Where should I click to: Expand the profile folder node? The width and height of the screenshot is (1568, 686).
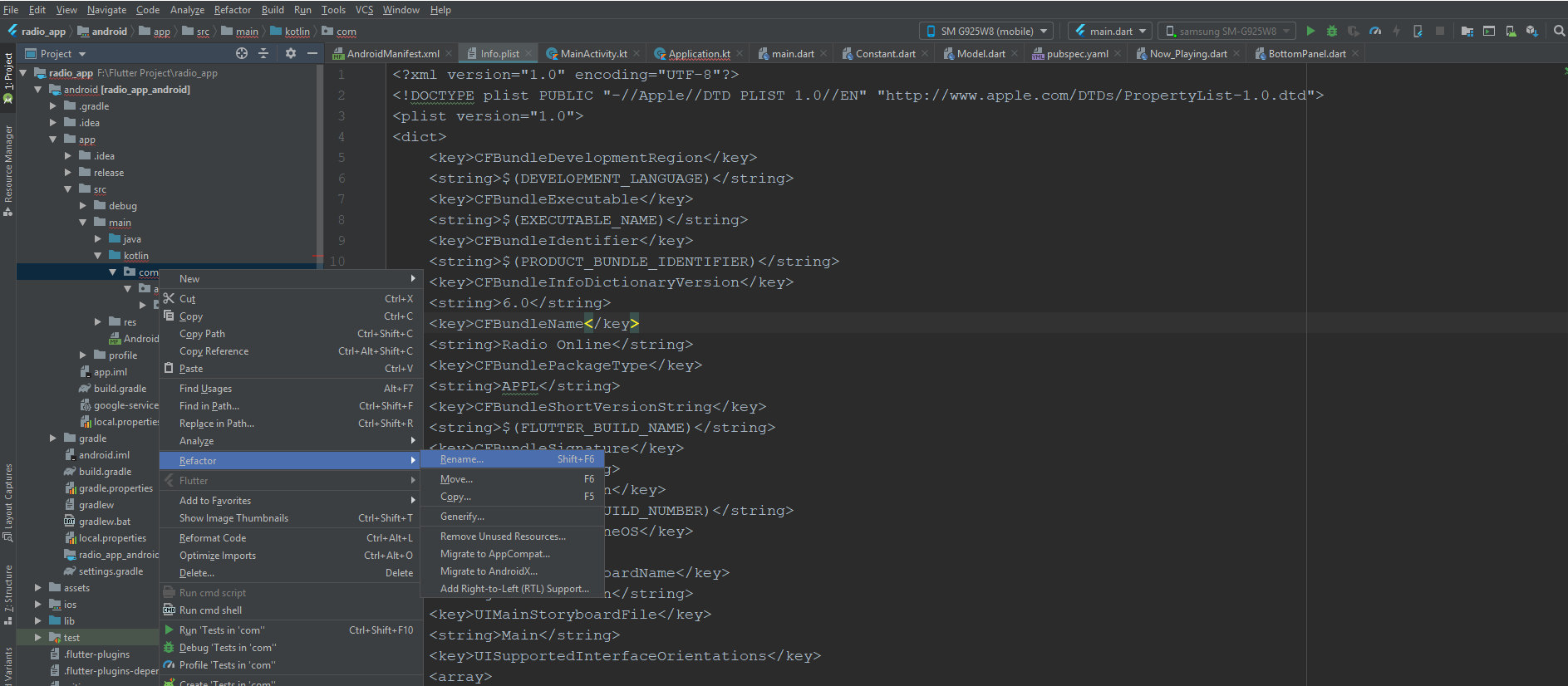[83, 355]
